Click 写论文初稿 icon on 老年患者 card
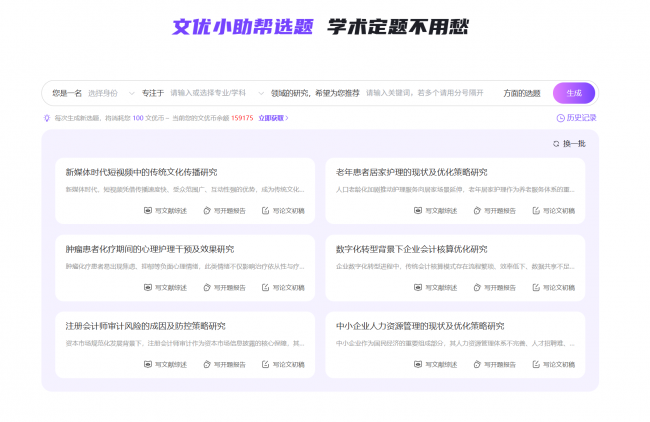 [536, 211]
